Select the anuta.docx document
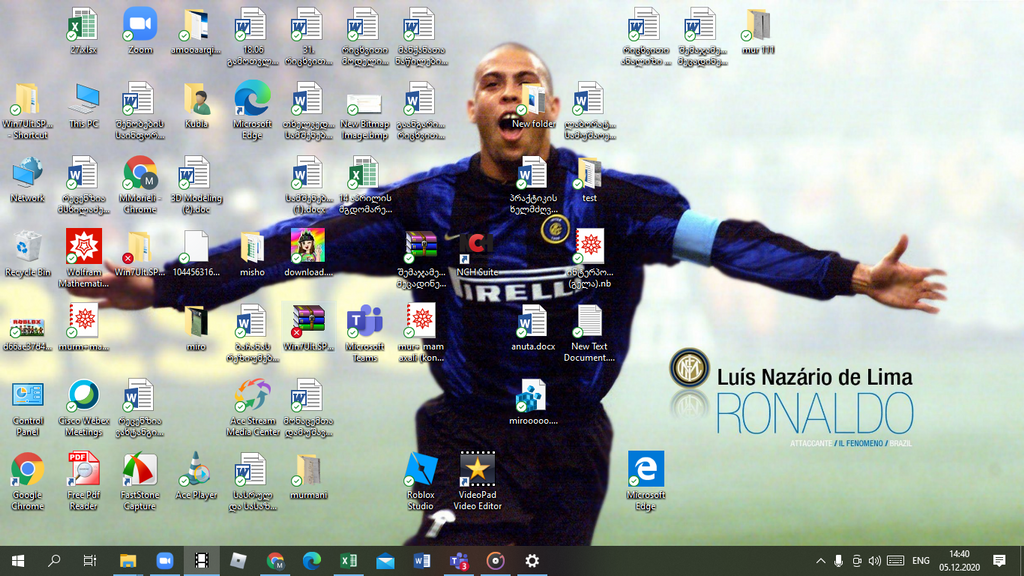 coord(533,328)
